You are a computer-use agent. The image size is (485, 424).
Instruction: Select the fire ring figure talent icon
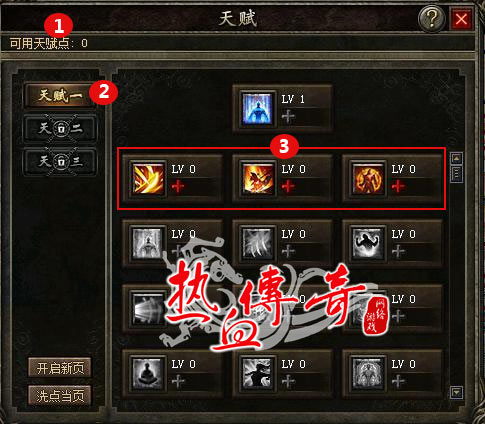(367, 179)
